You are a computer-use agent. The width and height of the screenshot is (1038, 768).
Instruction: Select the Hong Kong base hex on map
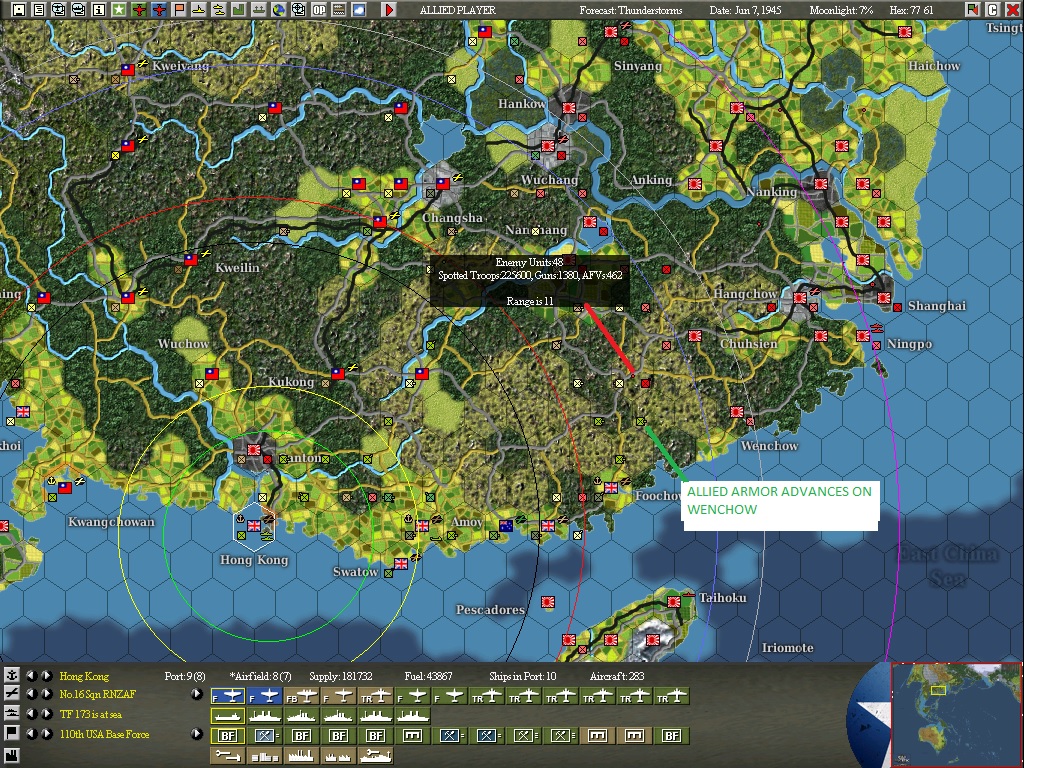pyautogui.click(x=254, y=527)
